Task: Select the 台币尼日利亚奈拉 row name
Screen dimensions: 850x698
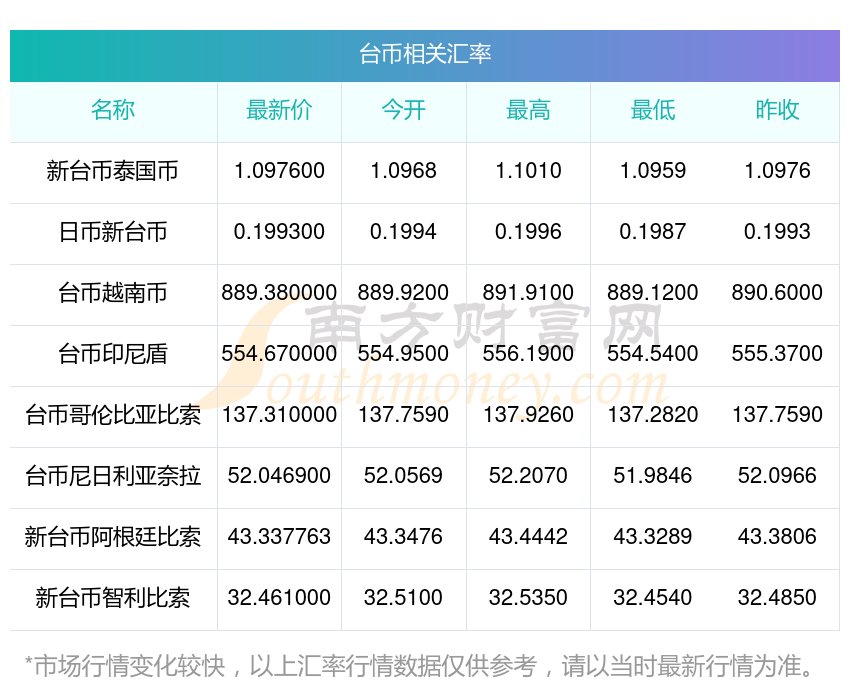Action: pyautogui.click(x=113, y=476)
